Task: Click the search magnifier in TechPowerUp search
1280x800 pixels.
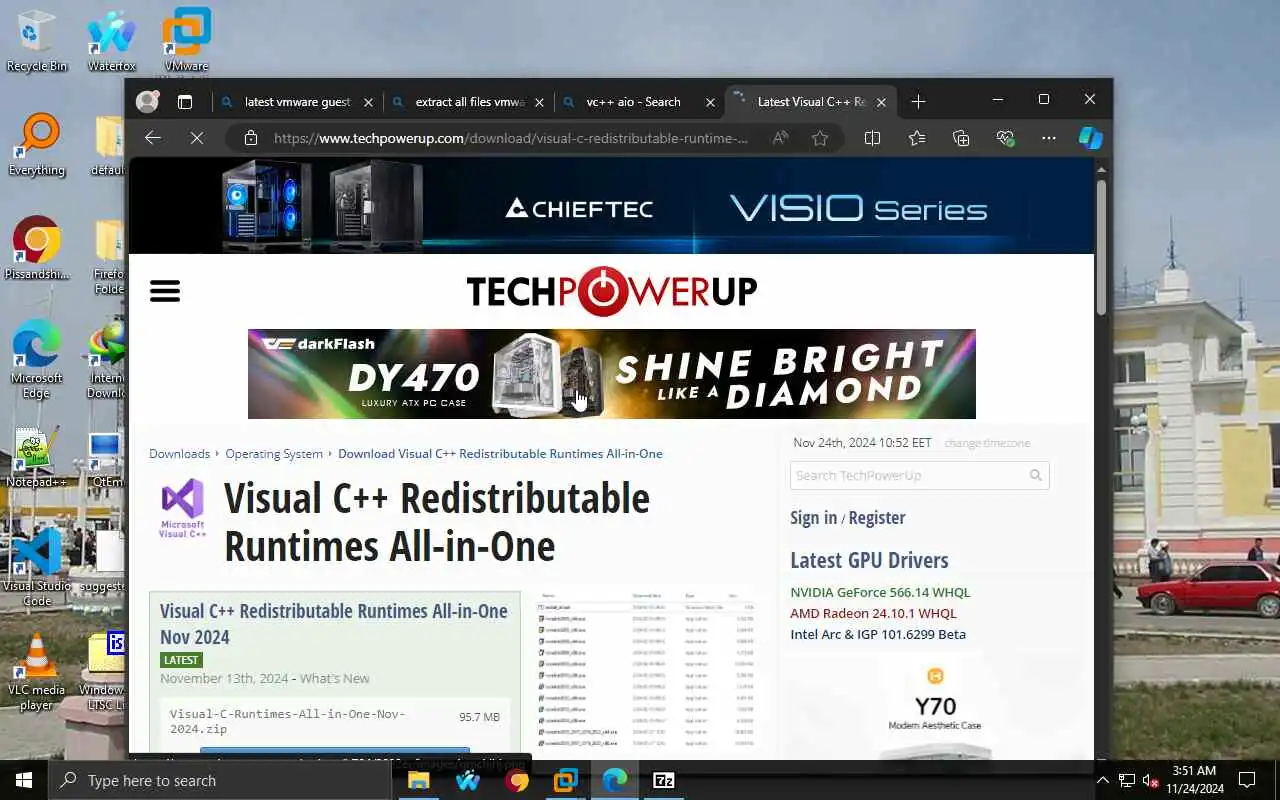Action: (x=1036, y=475)
